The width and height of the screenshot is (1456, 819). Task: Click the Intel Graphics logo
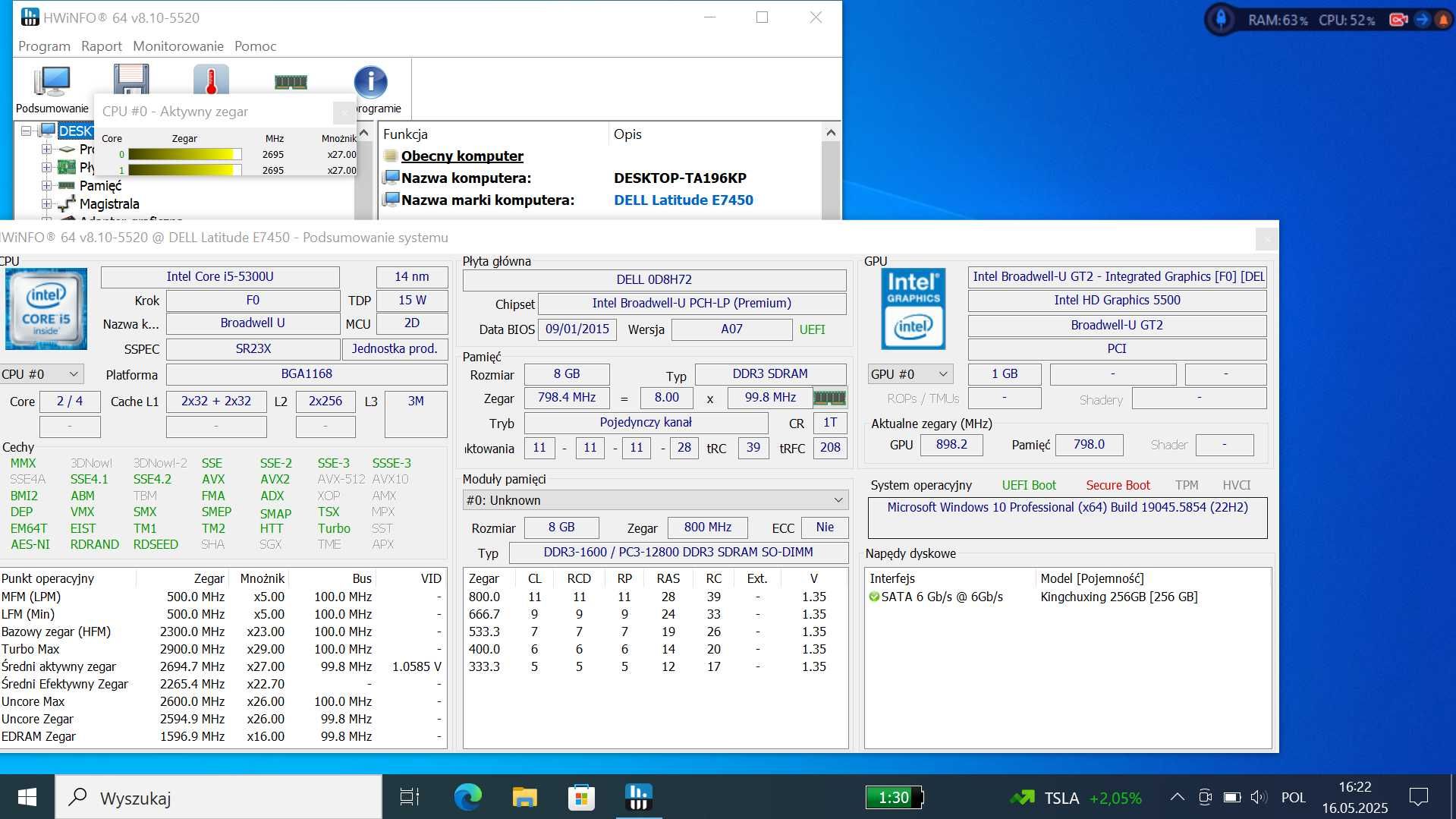click(x=913, y=309)
